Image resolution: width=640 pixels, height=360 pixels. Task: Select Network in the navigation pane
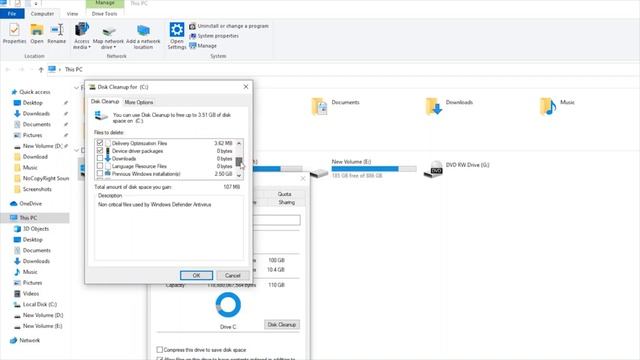[x=29, y=340]
